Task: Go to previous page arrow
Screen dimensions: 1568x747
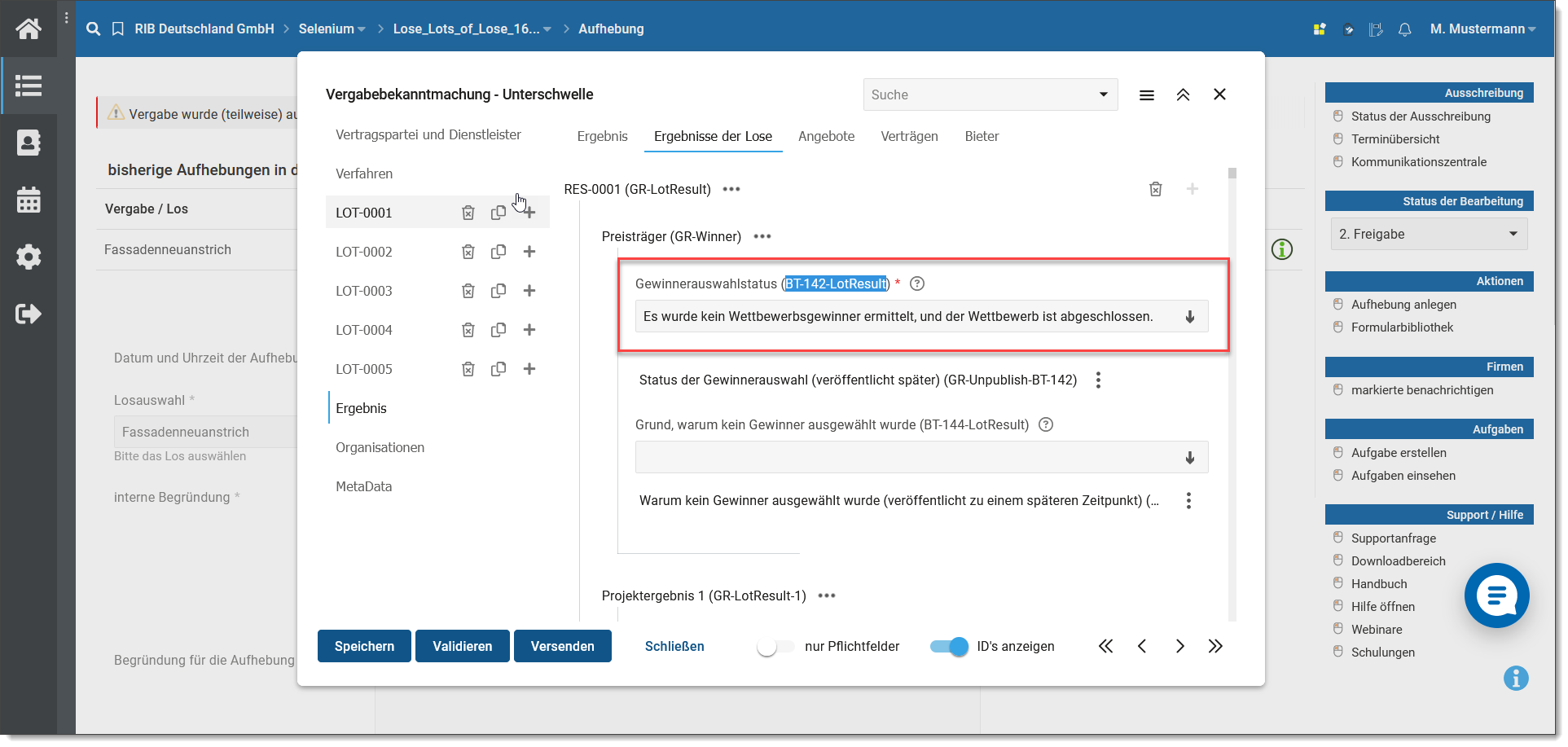Action: tap(1142, 646)
